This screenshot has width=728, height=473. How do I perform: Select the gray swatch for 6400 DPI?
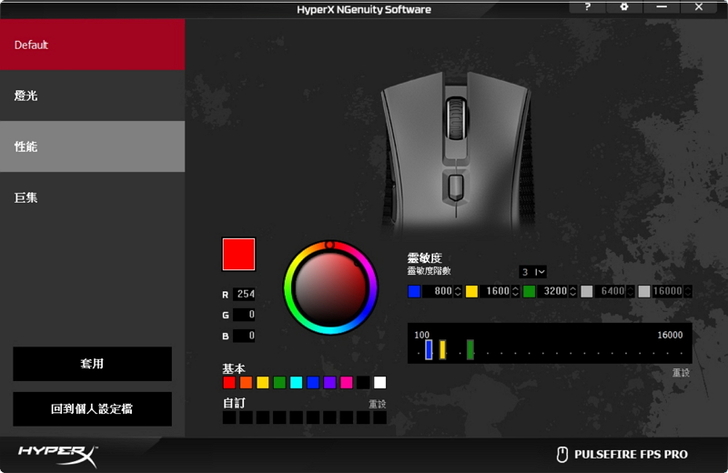click(x=587, y=291)
